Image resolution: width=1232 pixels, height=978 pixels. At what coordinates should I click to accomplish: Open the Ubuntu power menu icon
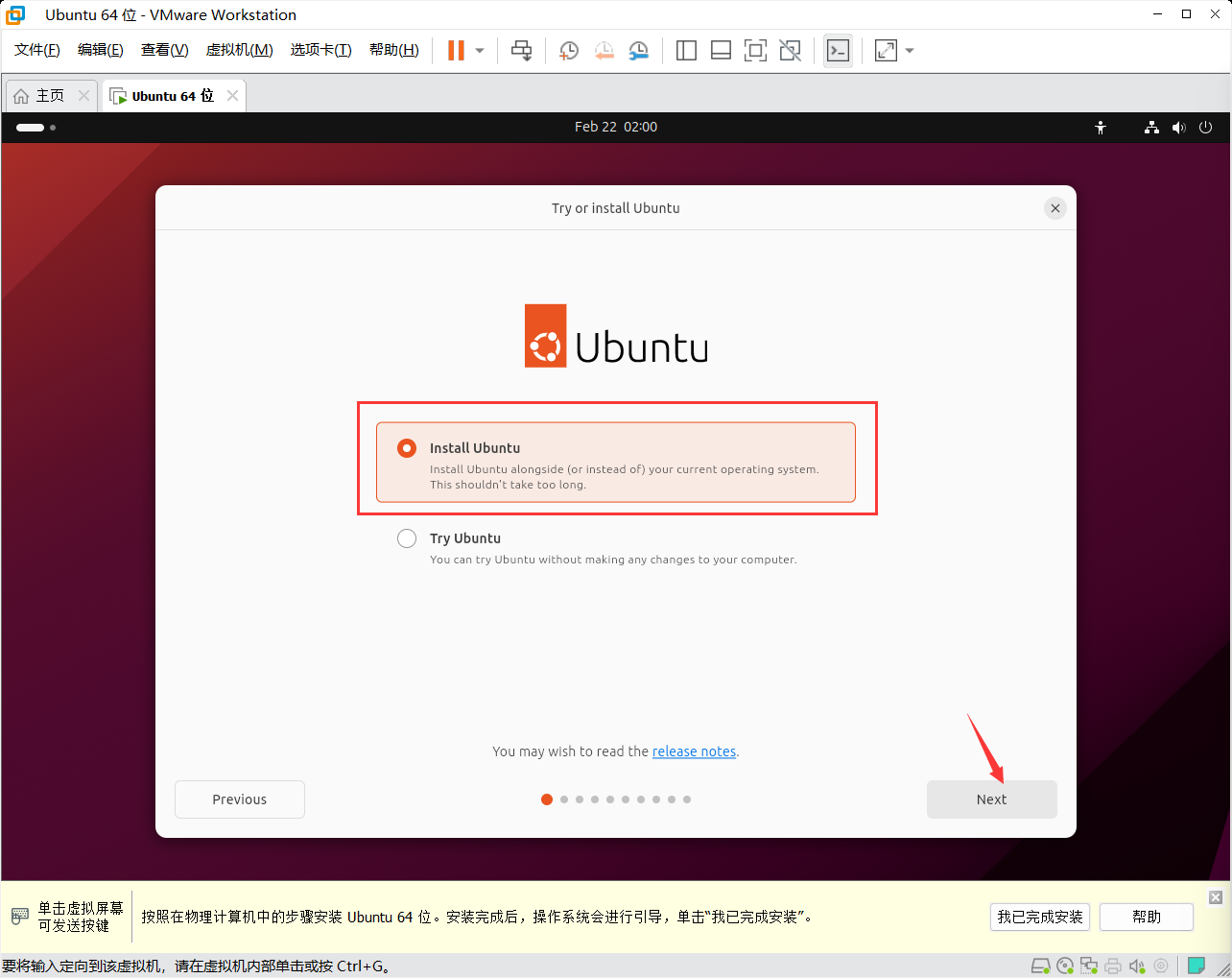[x=1206, y=127]
